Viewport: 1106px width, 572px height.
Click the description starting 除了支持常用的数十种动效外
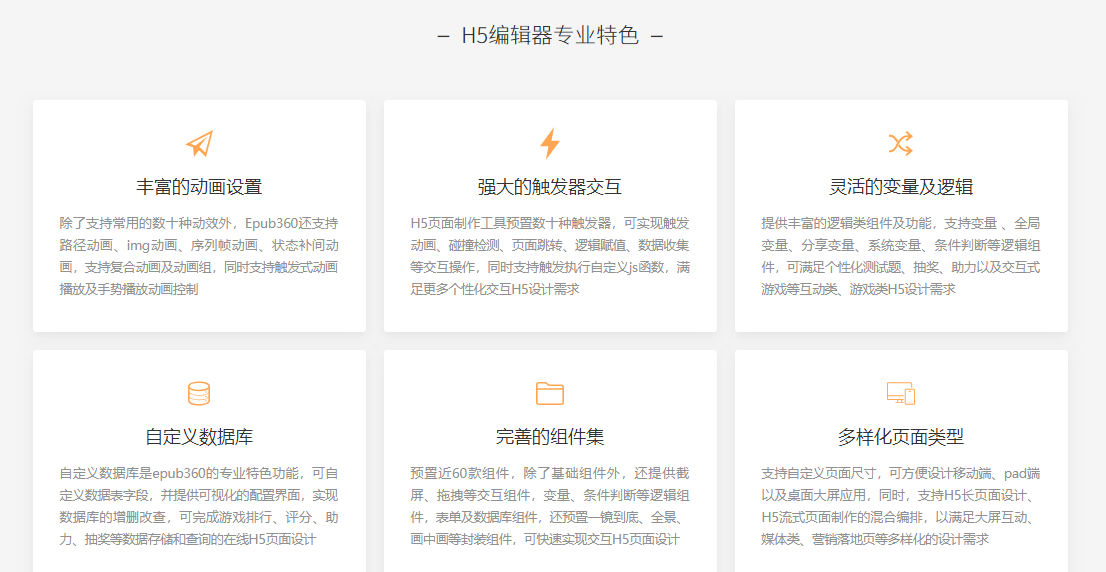[x=199, y=257]
